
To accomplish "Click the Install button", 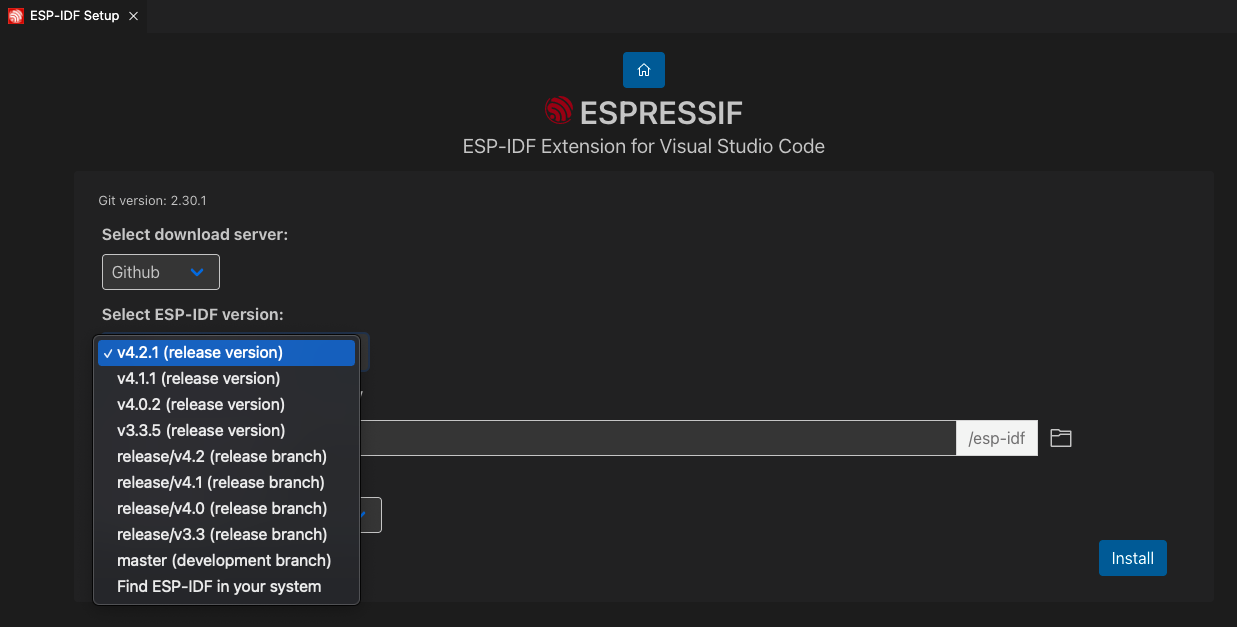I will point(1132,558).
